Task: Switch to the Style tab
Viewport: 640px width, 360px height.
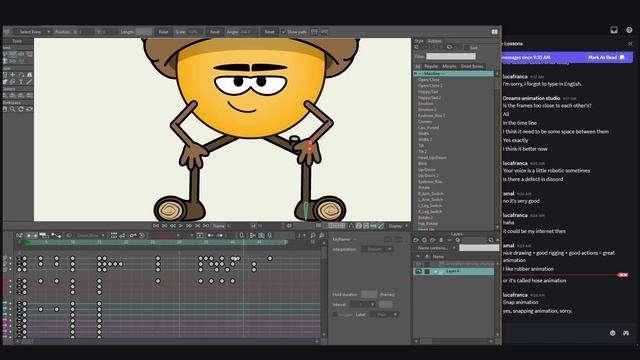Action: (419, 41)
